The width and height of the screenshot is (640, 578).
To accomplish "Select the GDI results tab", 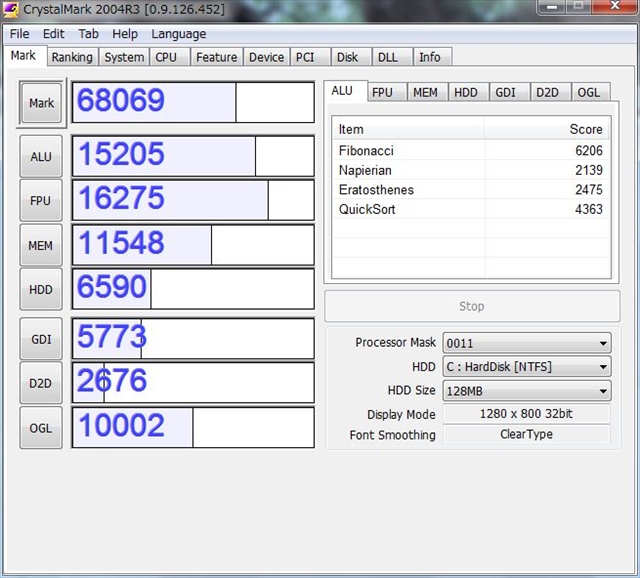I will (509, 92).
